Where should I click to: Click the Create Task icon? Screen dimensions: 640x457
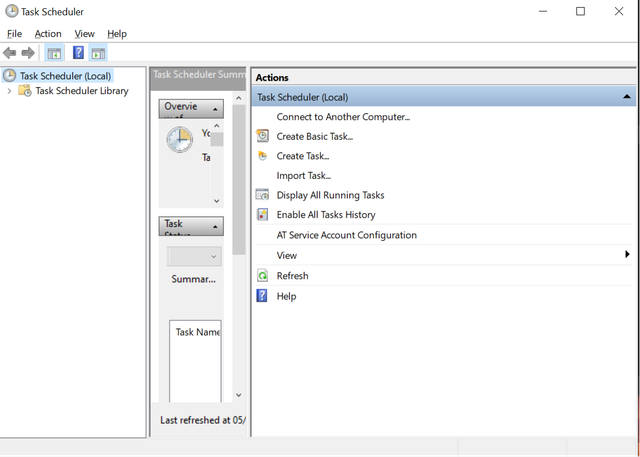262,155
